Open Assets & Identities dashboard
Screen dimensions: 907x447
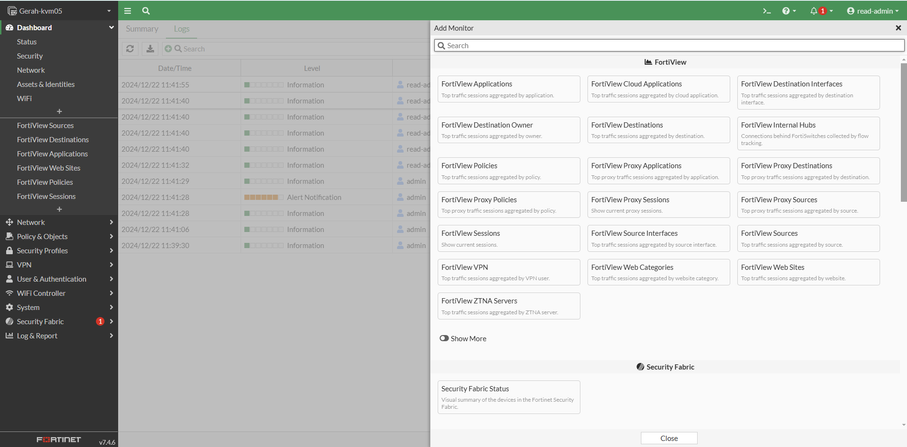point(46,84)
